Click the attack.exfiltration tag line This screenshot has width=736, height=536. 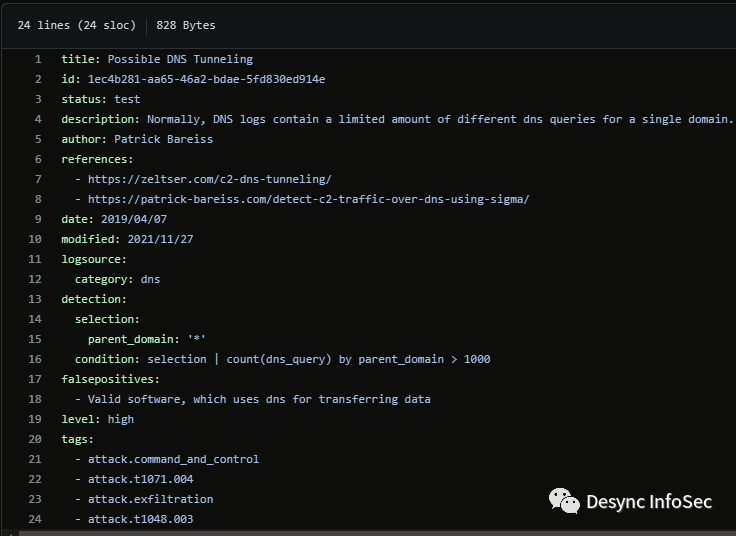click(150, 499)
